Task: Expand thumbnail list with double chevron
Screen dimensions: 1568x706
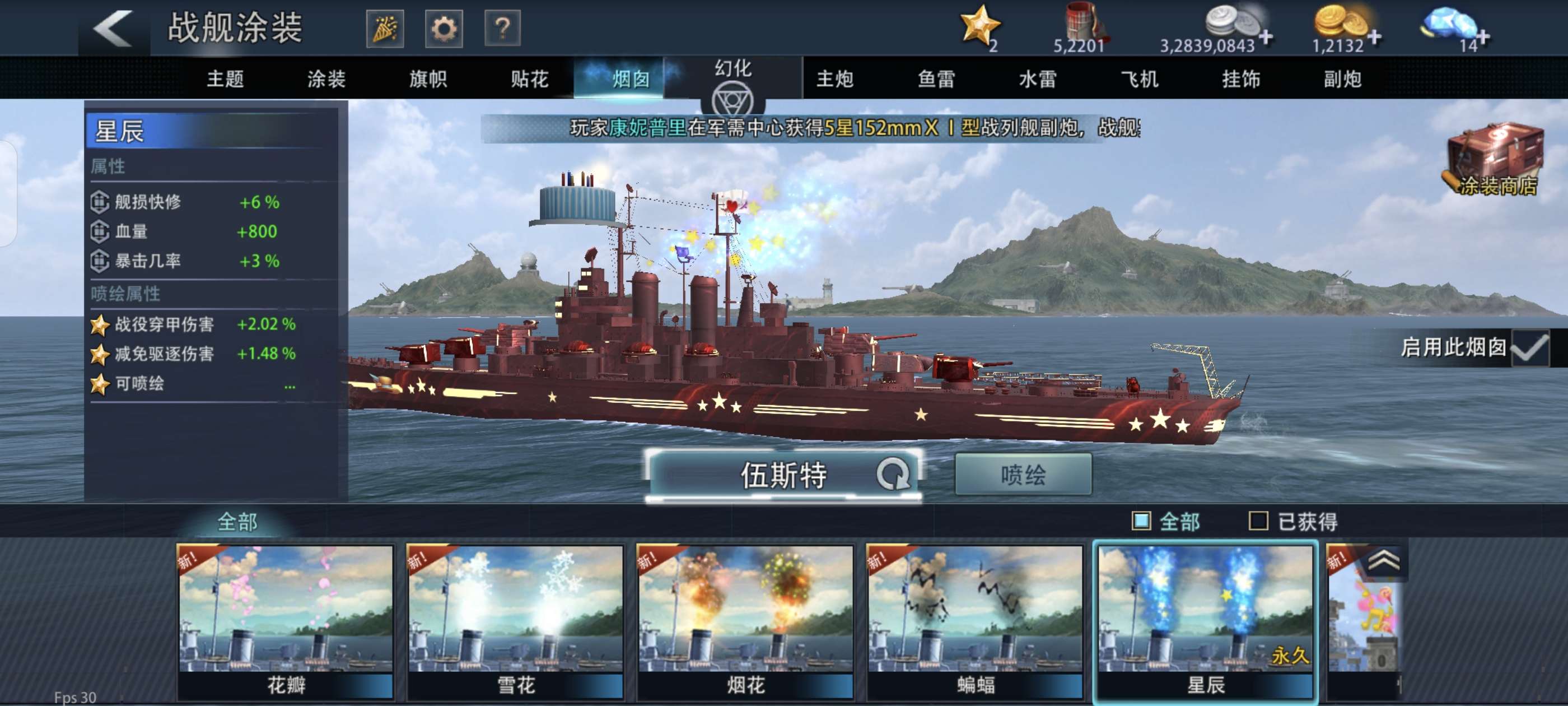Action: coord(1384,560)
